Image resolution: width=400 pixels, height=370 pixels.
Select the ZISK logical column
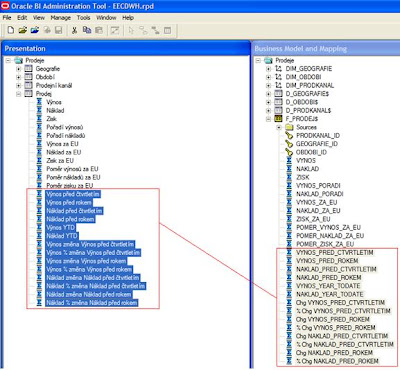pos(303,177)
